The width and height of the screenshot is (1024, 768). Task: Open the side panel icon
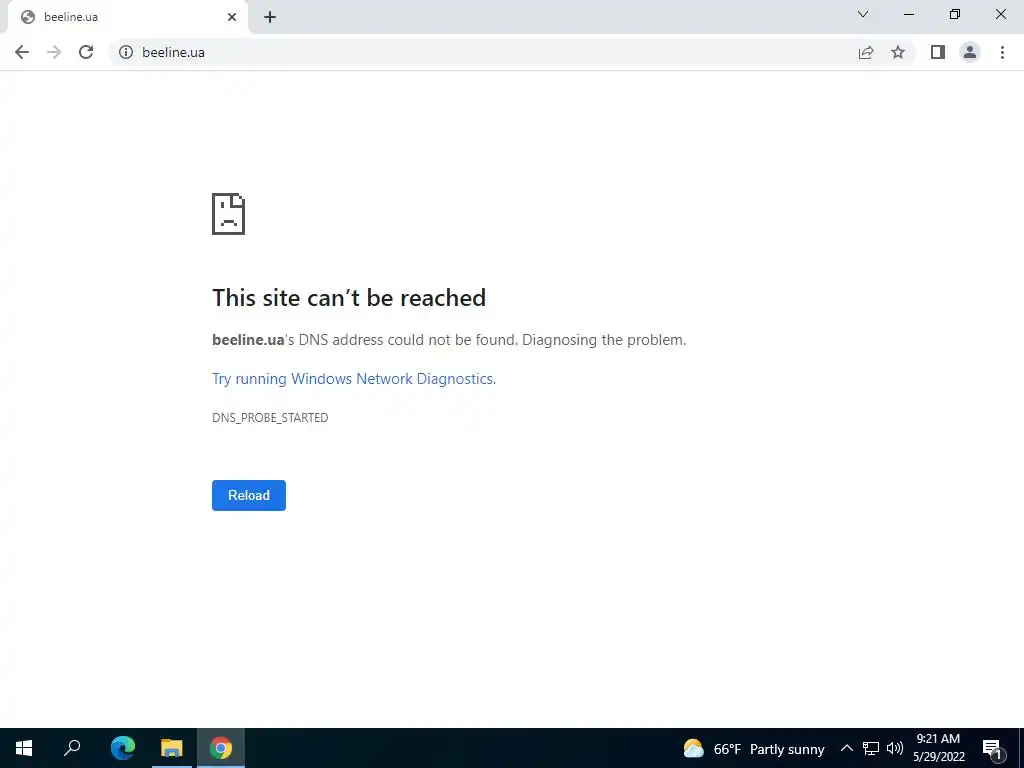[x=938, y=52]
